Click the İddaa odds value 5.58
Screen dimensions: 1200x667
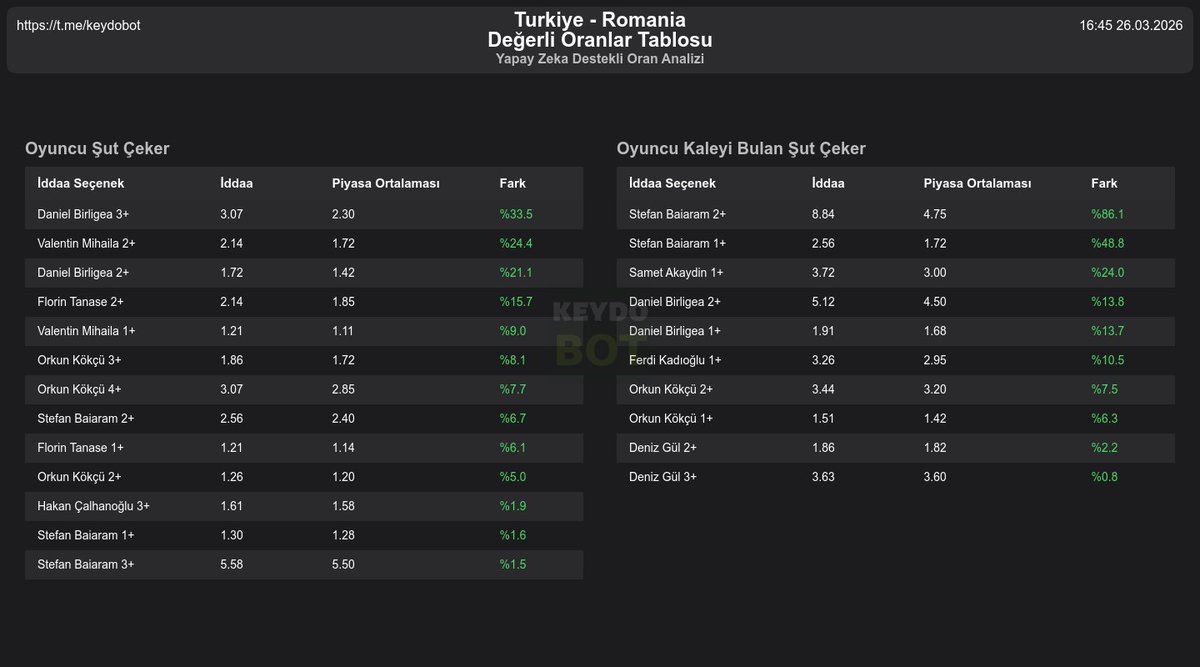232,564
